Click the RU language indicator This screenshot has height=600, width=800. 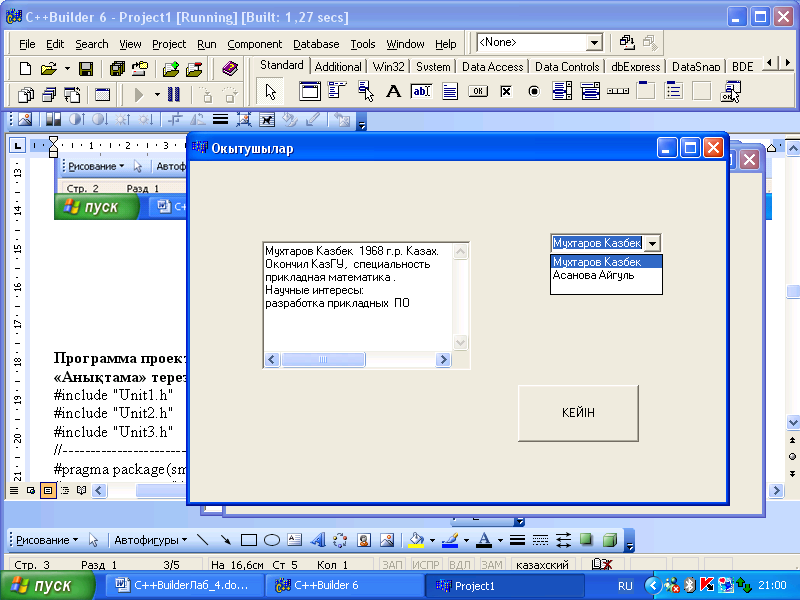pos(625,586)
